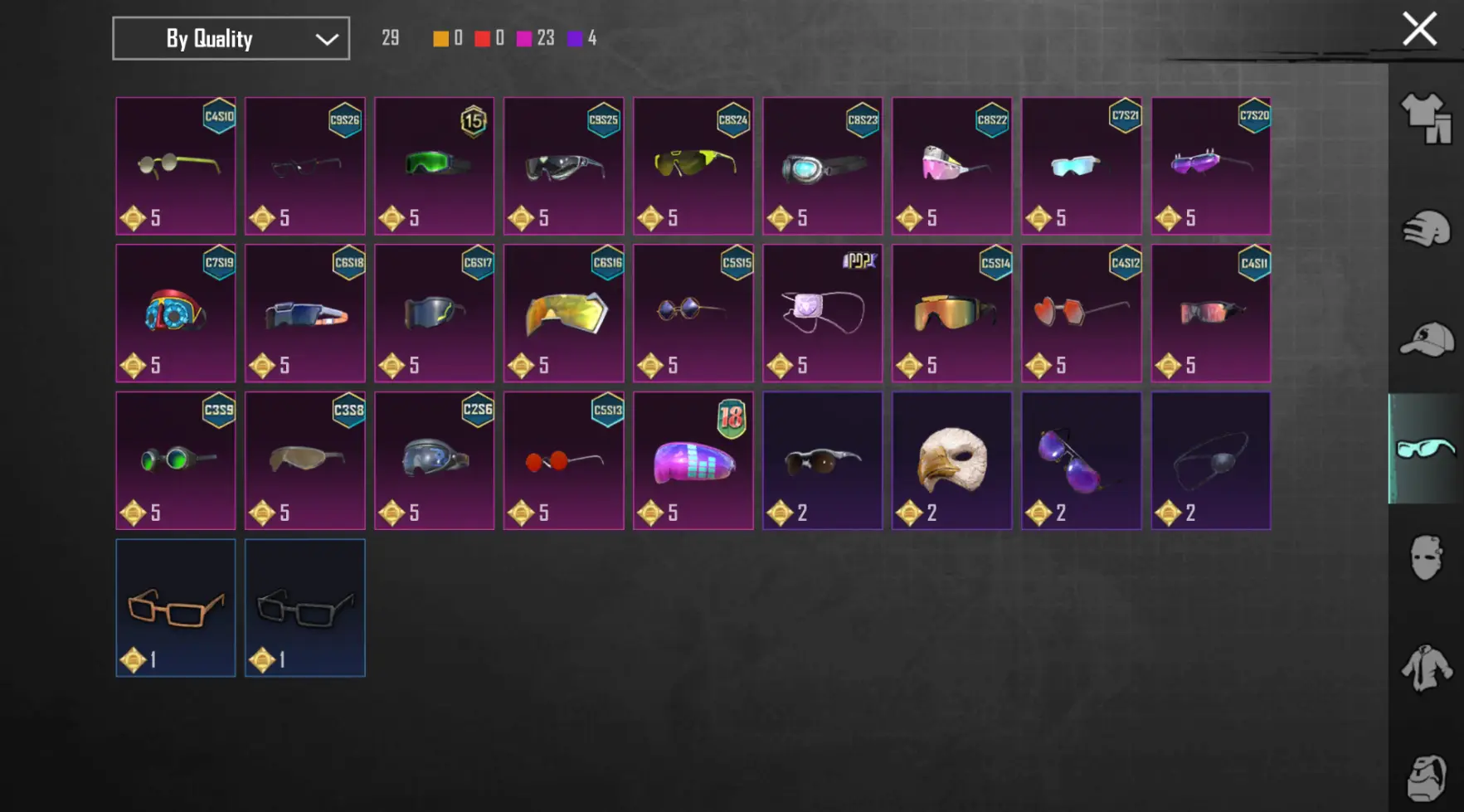Pick the C7S19 red-blue goggles mask
1464x812 pixels.
tap(176, 313)
